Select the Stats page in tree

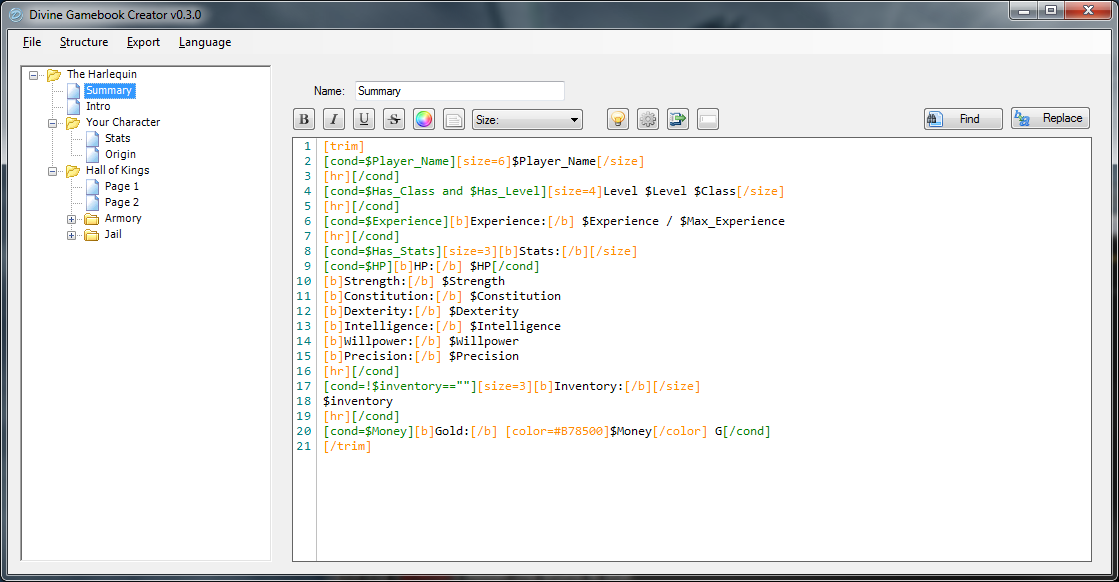(x=118, y=138)
